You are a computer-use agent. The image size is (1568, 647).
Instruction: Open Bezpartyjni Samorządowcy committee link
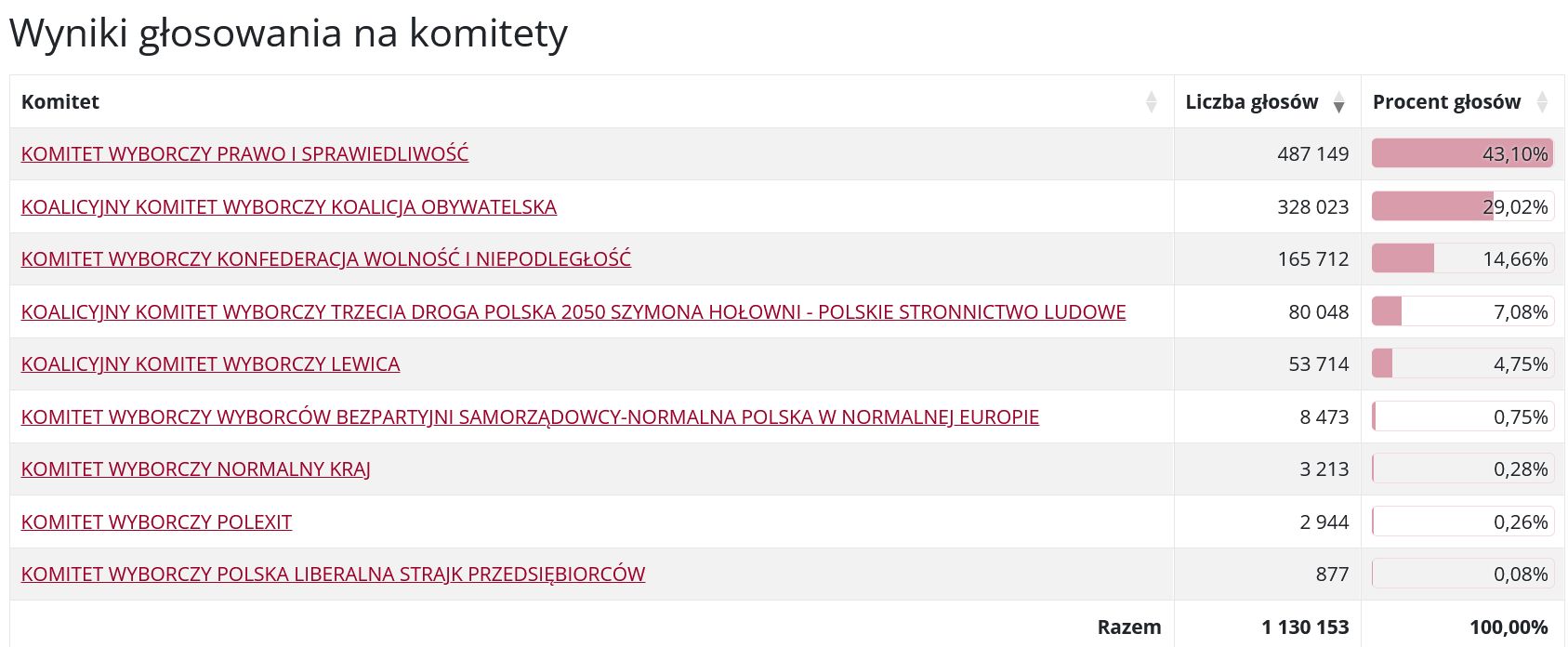(530, 417)
